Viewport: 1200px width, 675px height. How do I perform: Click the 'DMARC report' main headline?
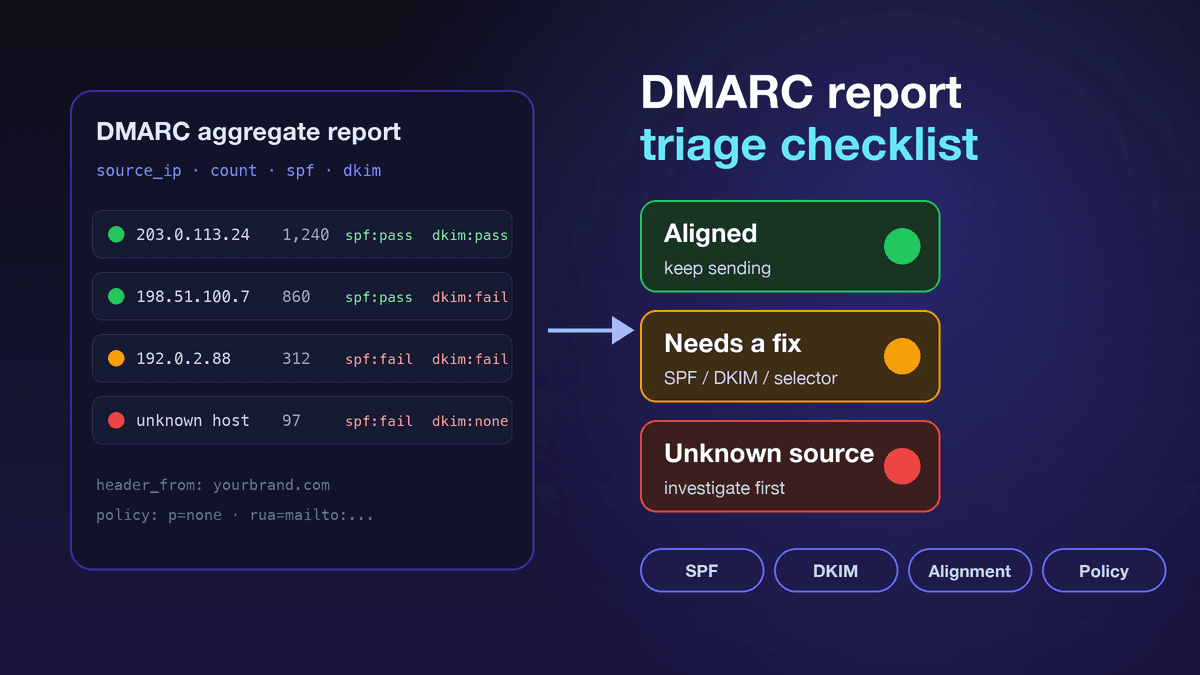801,93
